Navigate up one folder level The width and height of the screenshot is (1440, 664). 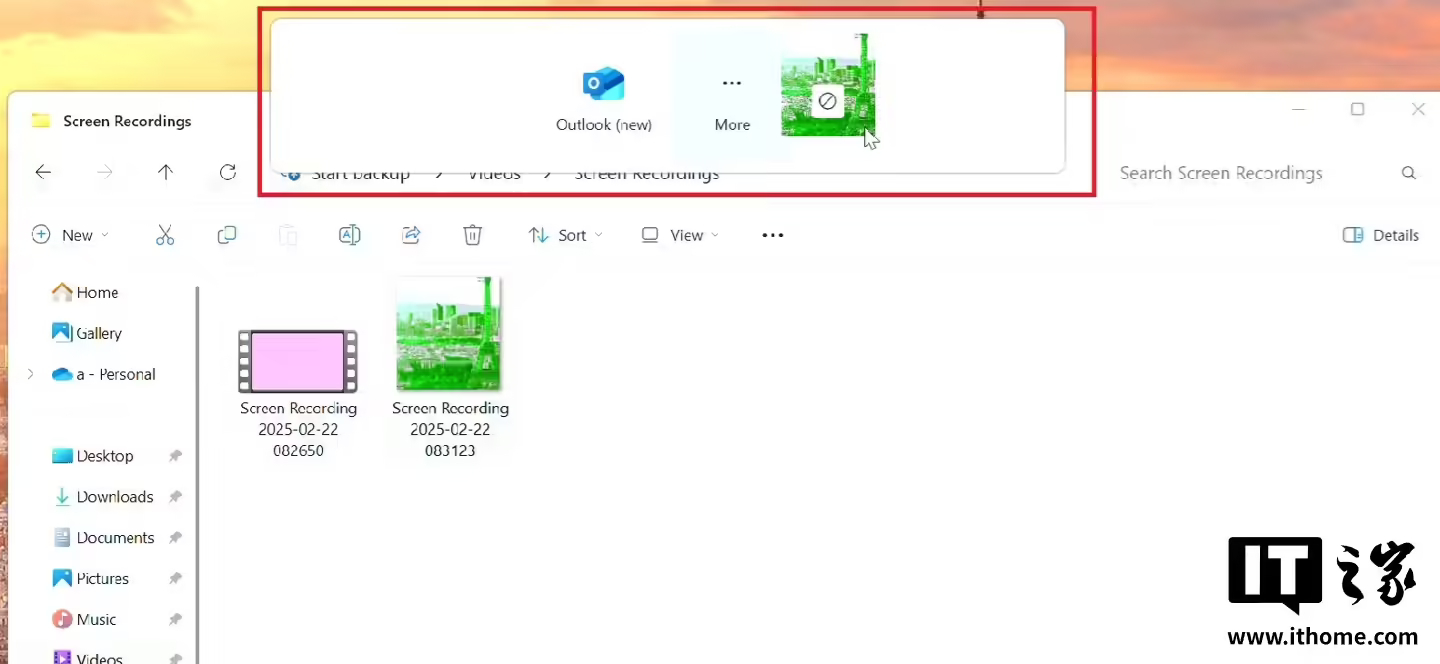click(x=166, y=172)
